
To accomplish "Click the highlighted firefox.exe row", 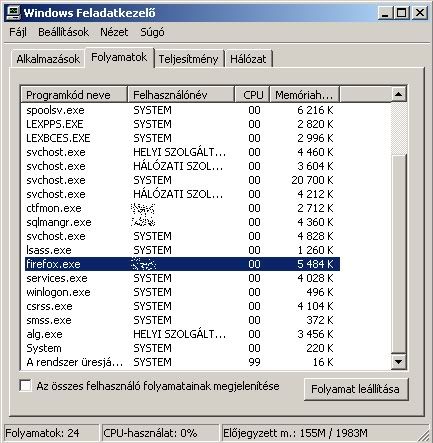I will [182, 264].
